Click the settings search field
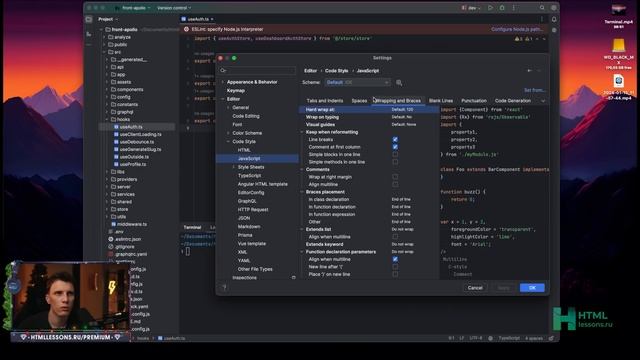This screenshot has height=360, width=640. pos(257,71)
